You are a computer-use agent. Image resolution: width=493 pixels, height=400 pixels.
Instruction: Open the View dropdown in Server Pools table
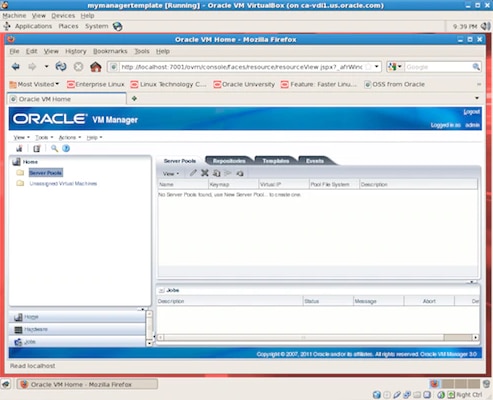coord(171,174)
